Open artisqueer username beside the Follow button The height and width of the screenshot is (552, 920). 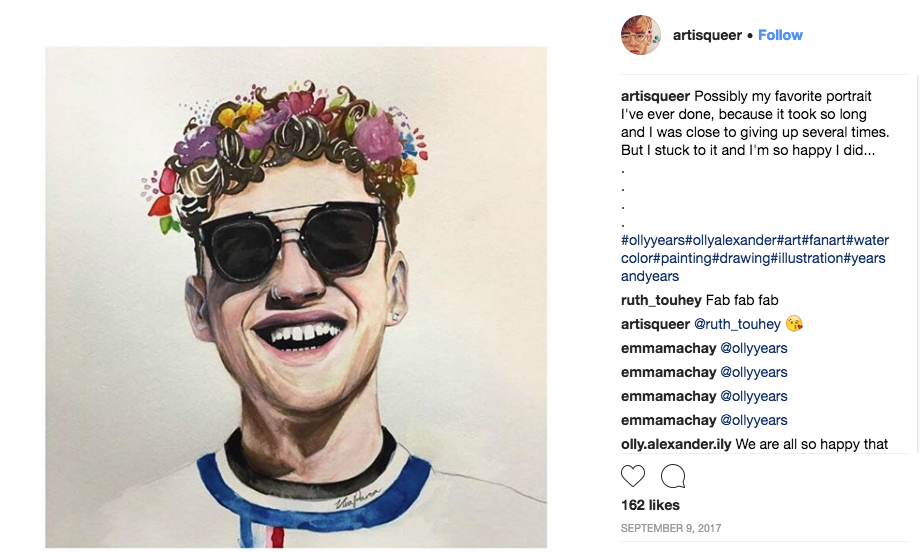tap(707, 35)
